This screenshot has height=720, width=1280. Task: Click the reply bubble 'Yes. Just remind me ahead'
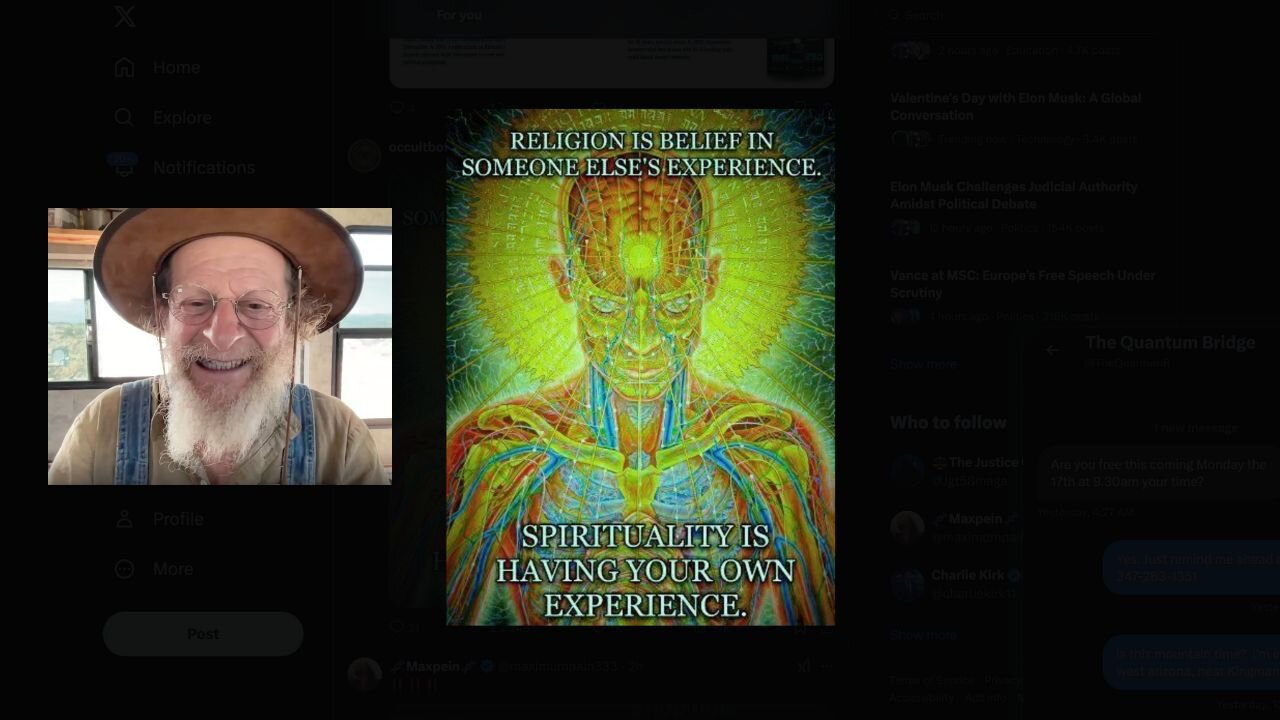pyautogui.click(x=1192, y=568)
